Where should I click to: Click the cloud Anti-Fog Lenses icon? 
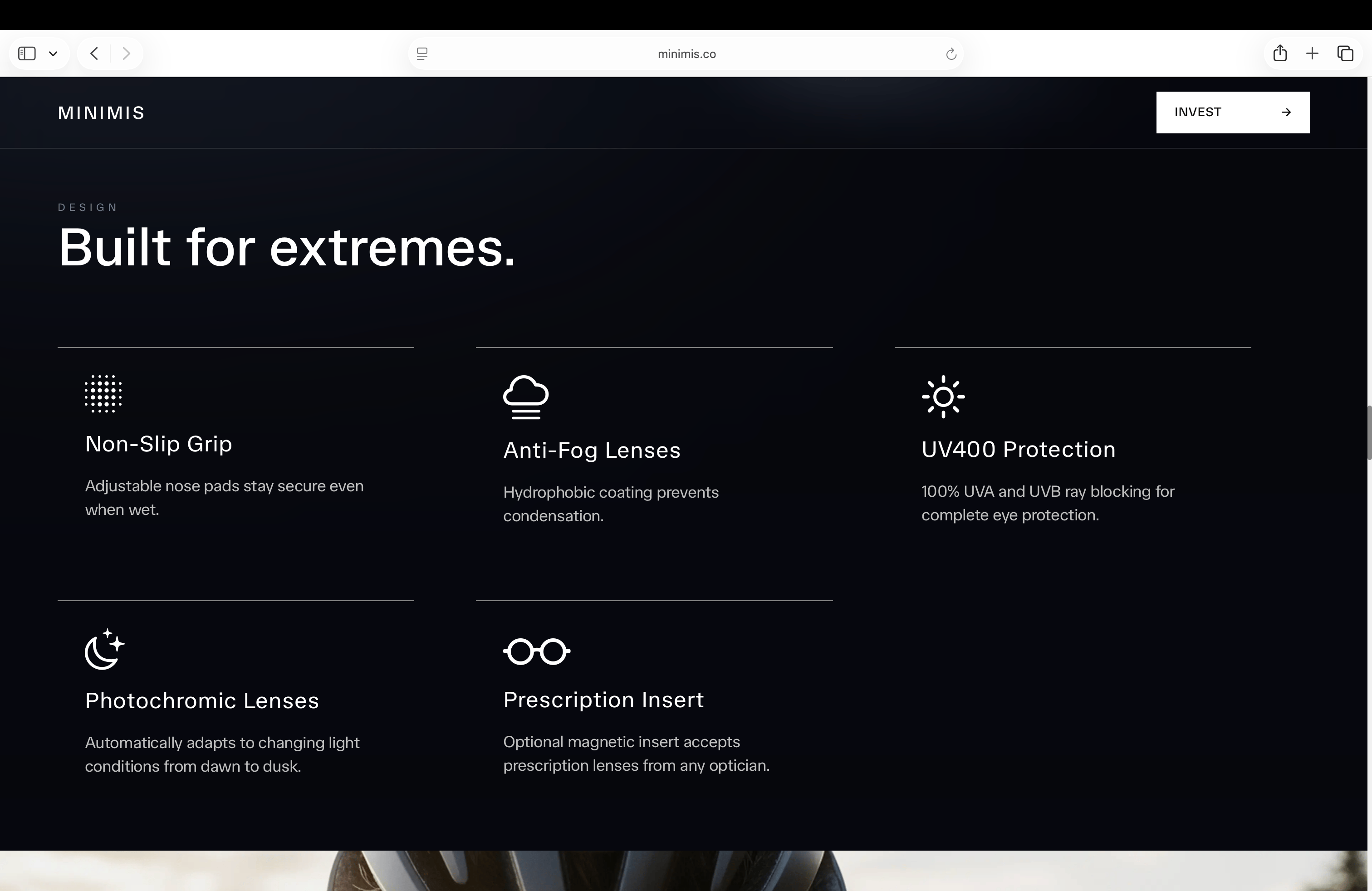pyautogui.click(x=526, y=397)
